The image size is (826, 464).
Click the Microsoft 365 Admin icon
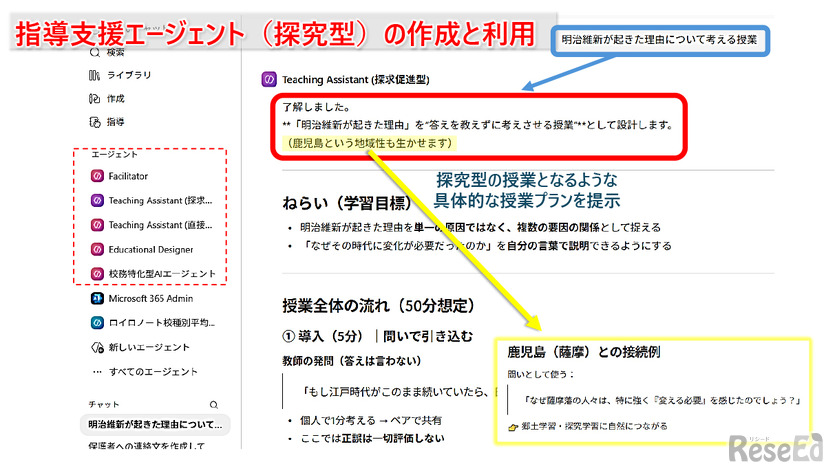[97, 298]
